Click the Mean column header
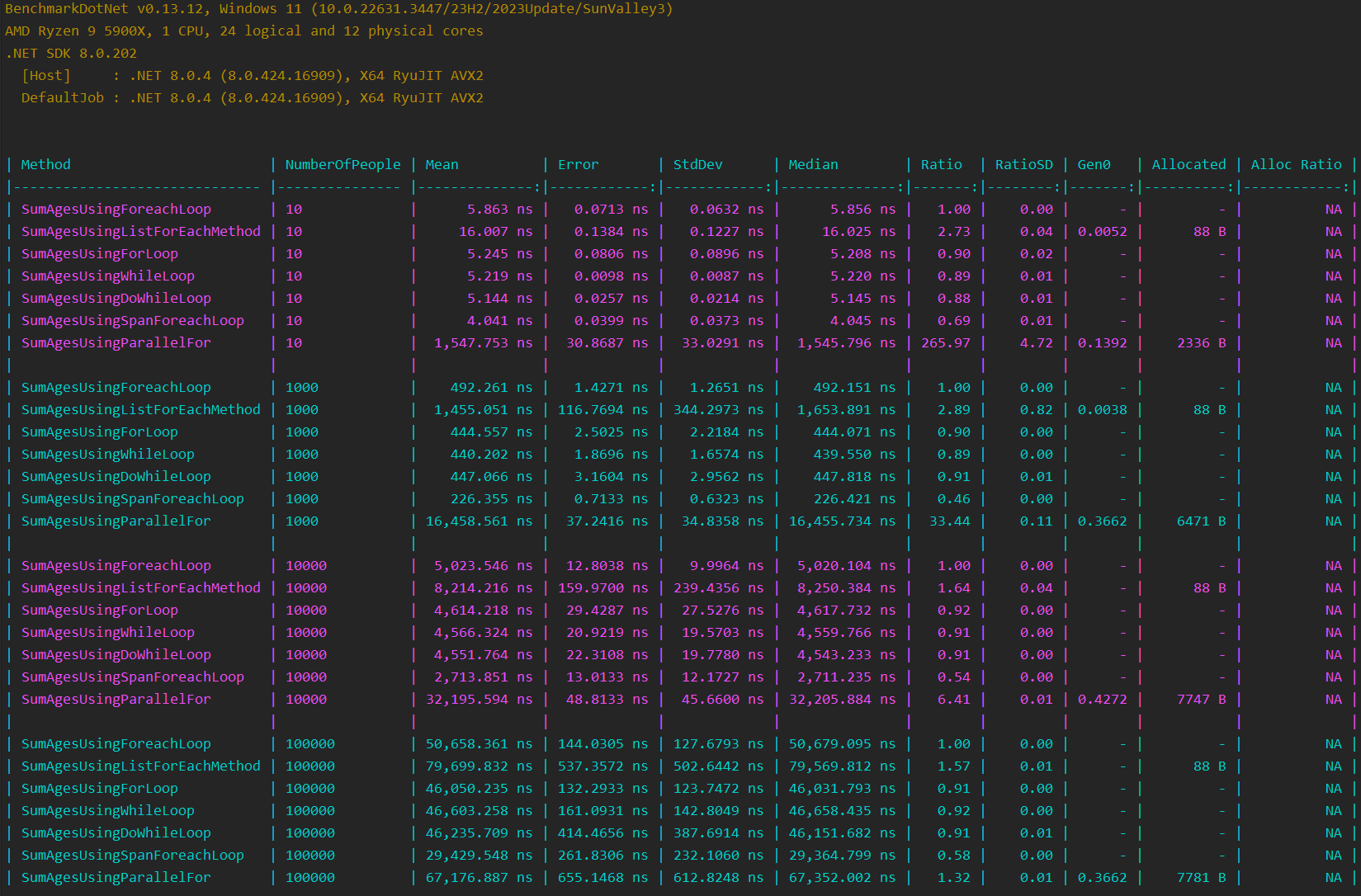 tap(442, 165)
